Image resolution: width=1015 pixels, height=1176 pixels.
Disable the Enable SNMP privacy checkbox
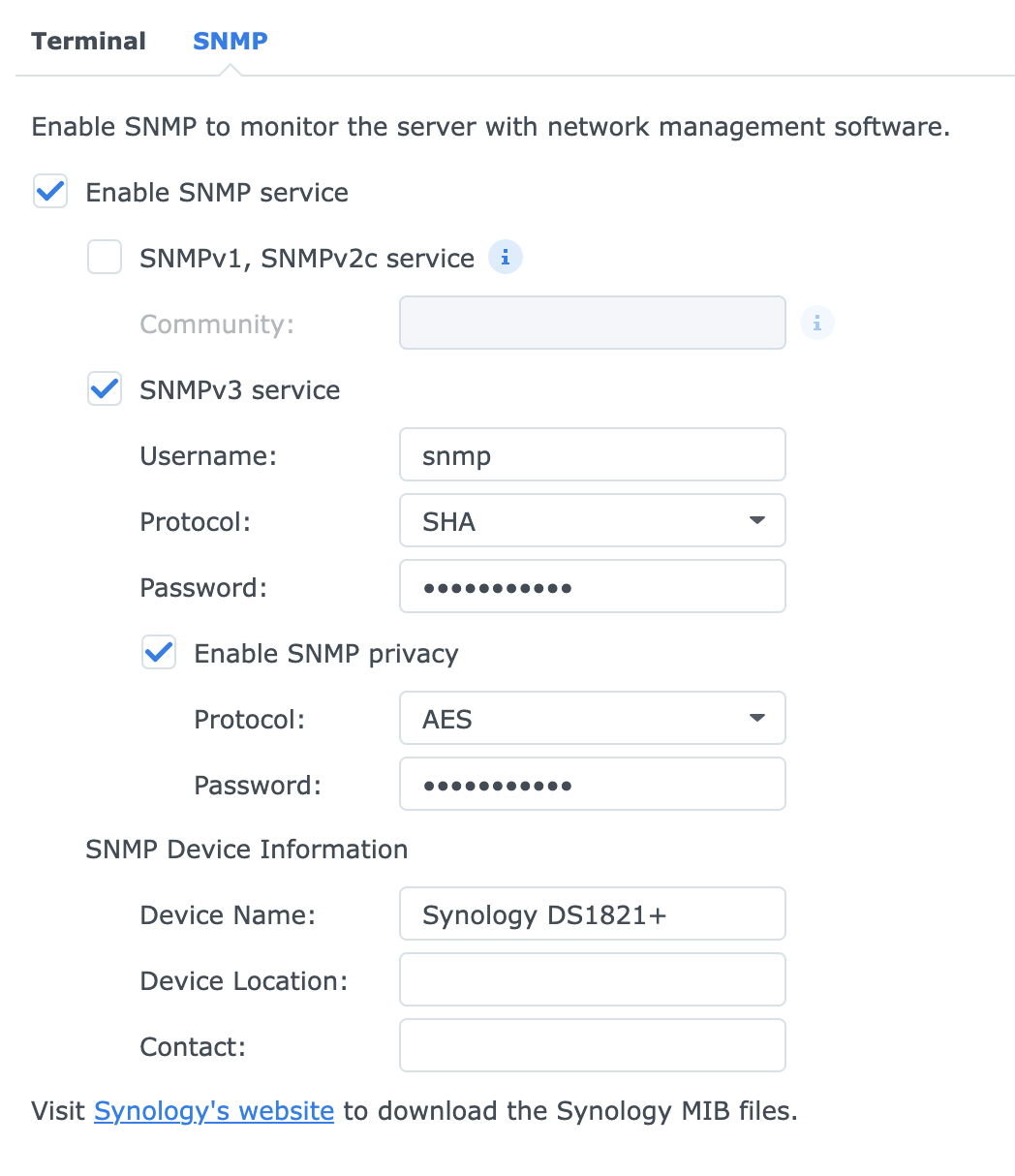tap(159, 653)
